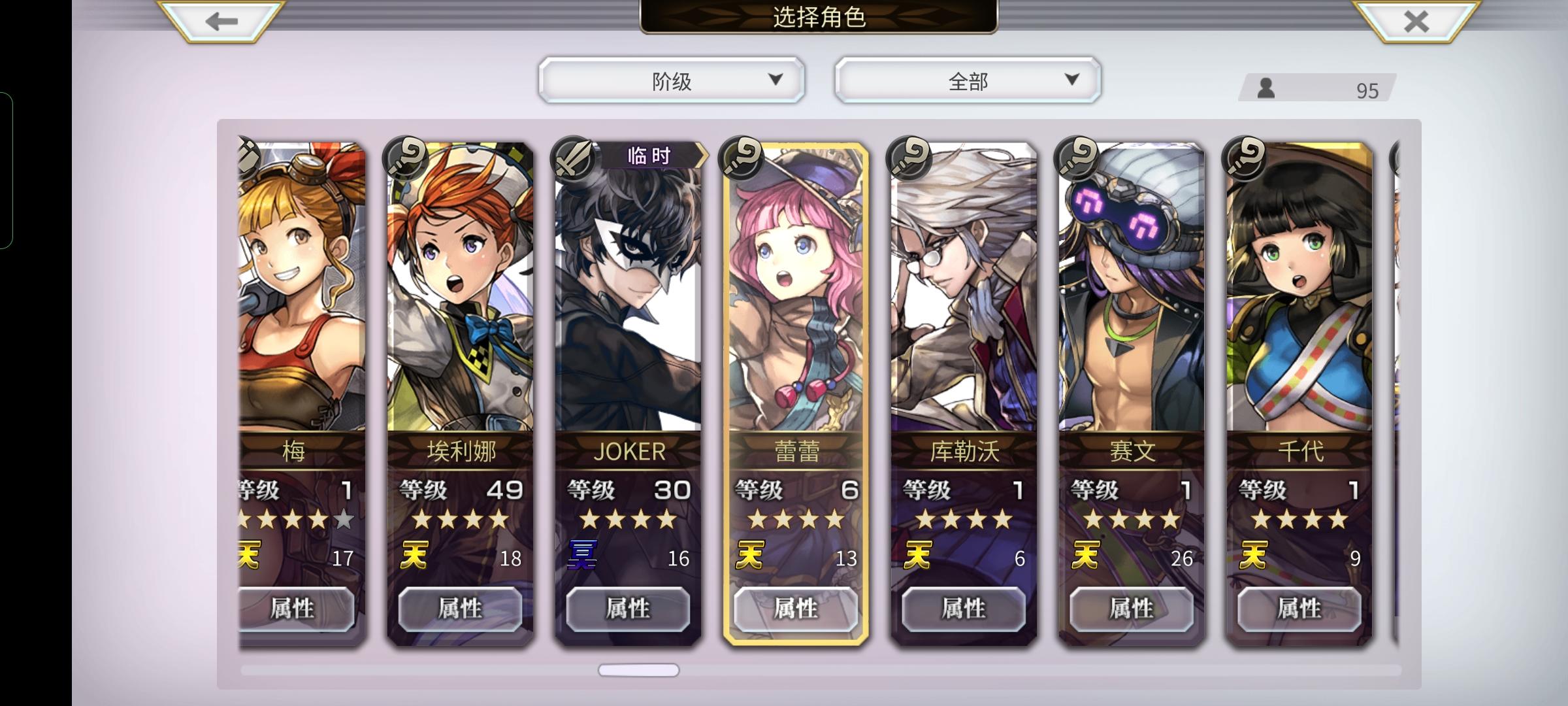Click the 冥 element symbol on JOKER card
The width and height of the screenshot is (1568, 706).
(581, 556)
